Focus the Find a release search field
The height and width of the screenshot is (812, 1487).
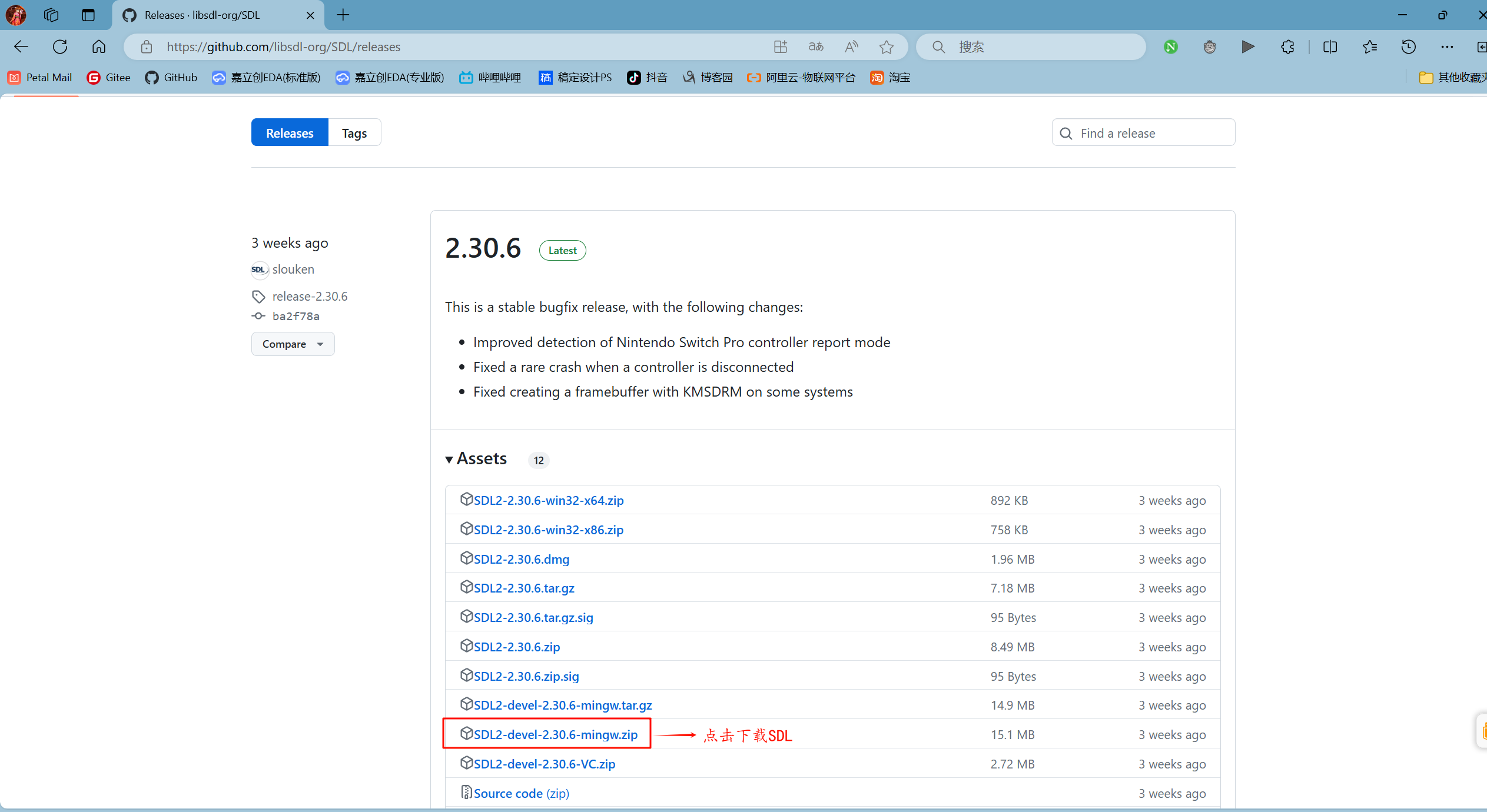coord(1143,133)
